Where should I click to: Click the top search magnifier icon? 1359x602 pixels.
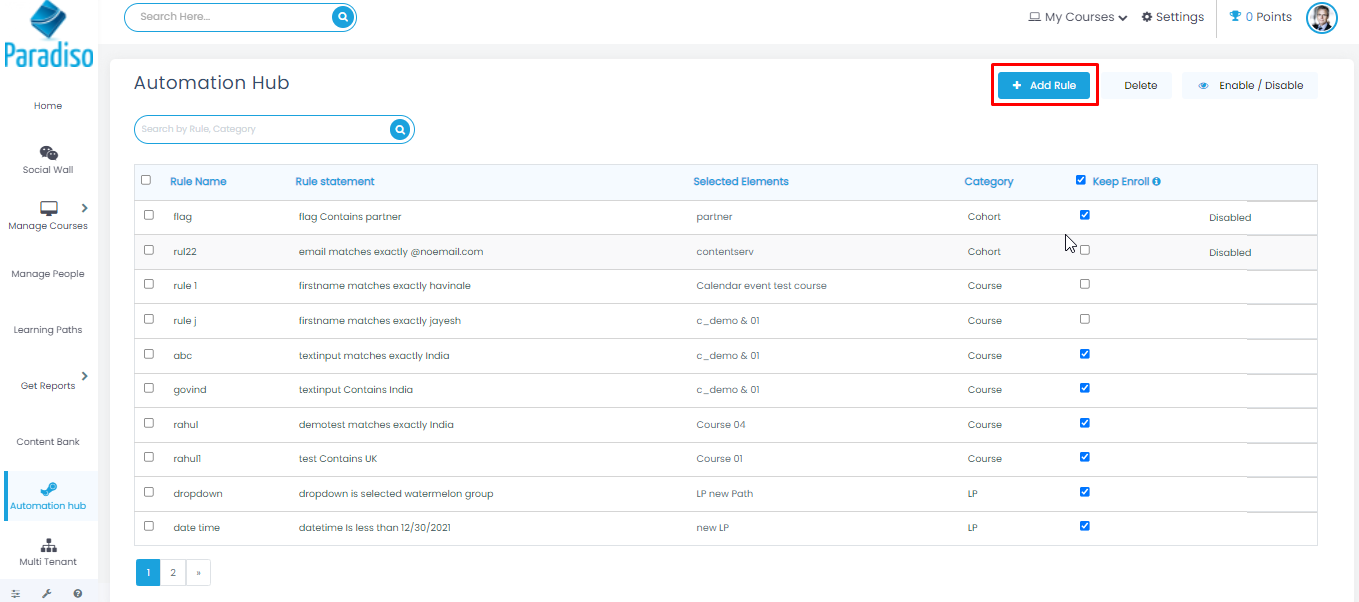(x=343, y=17)
